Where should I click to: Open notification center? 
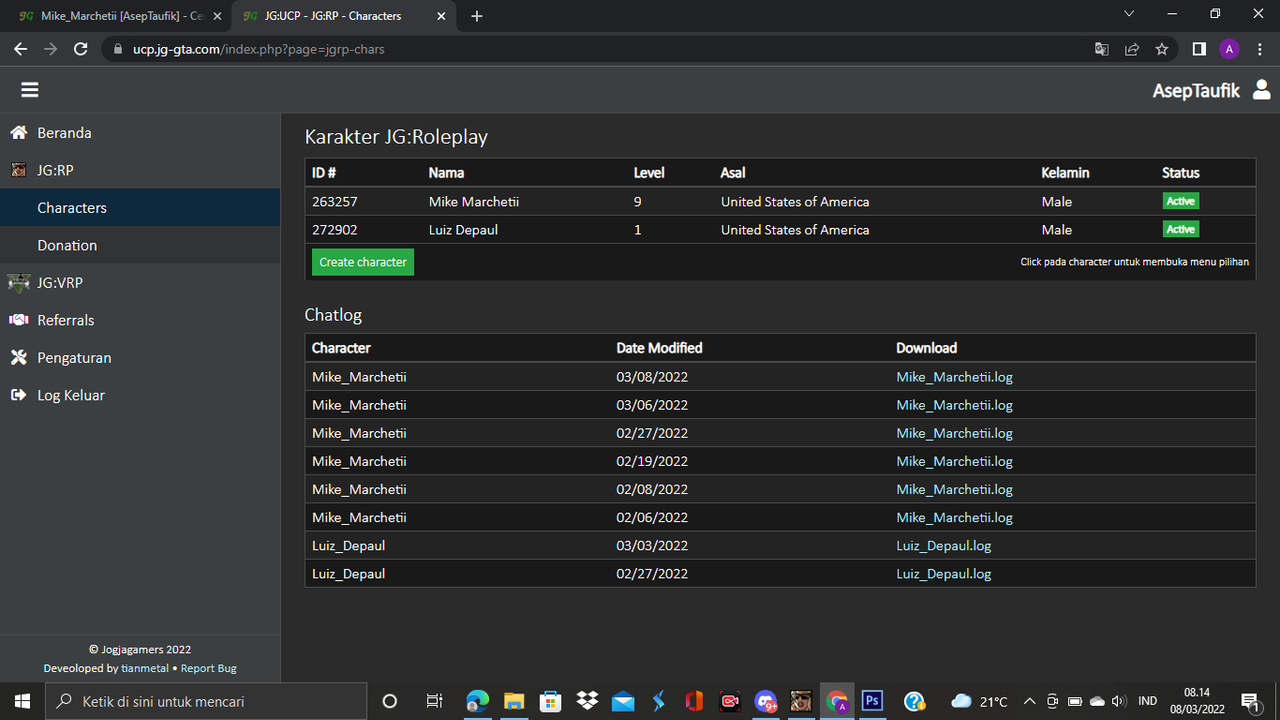point(1250,701)
